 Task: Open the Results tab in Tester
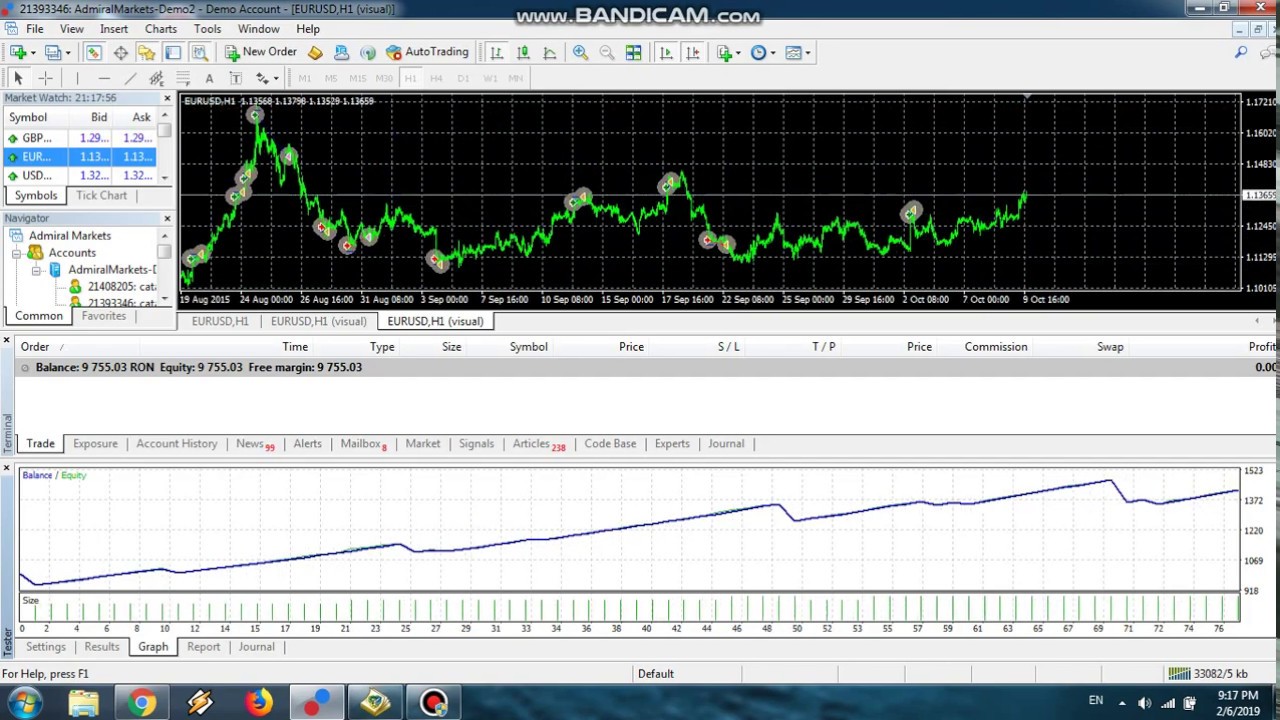(101, 647)
